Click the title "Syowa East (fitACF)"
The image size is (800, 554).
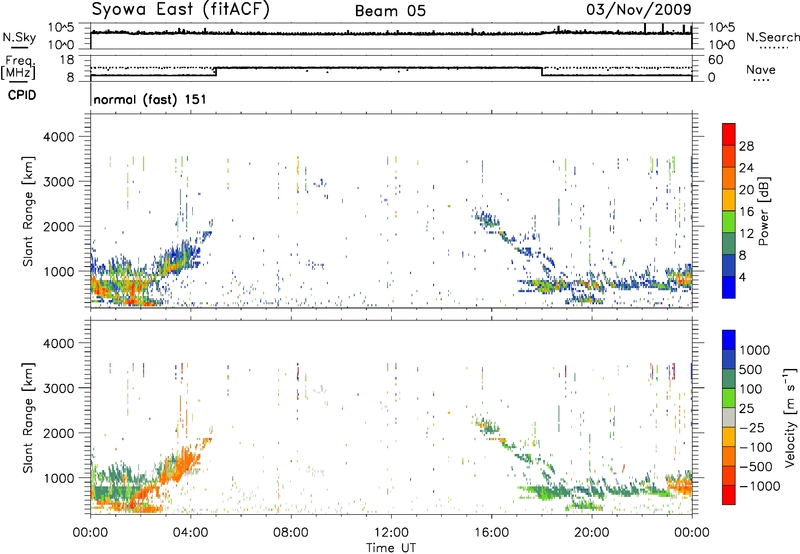[181, 9]
